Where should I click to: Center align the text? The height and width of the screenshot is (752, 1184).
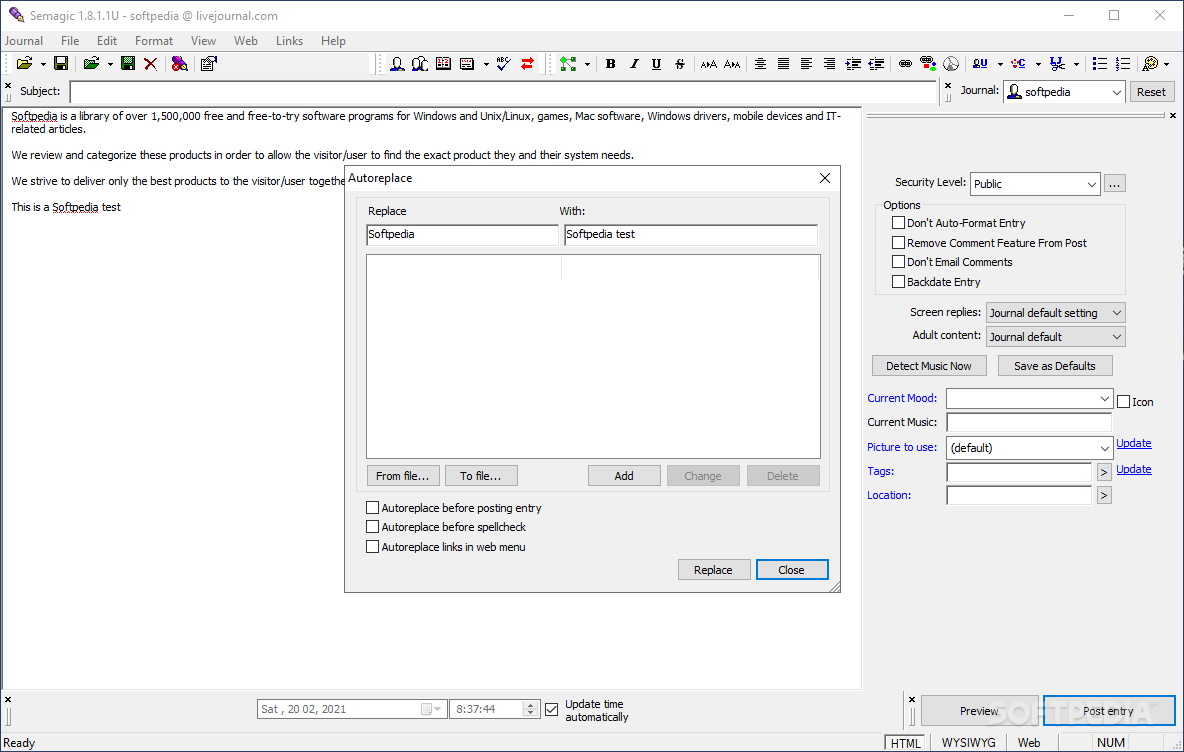click(760, 64)
